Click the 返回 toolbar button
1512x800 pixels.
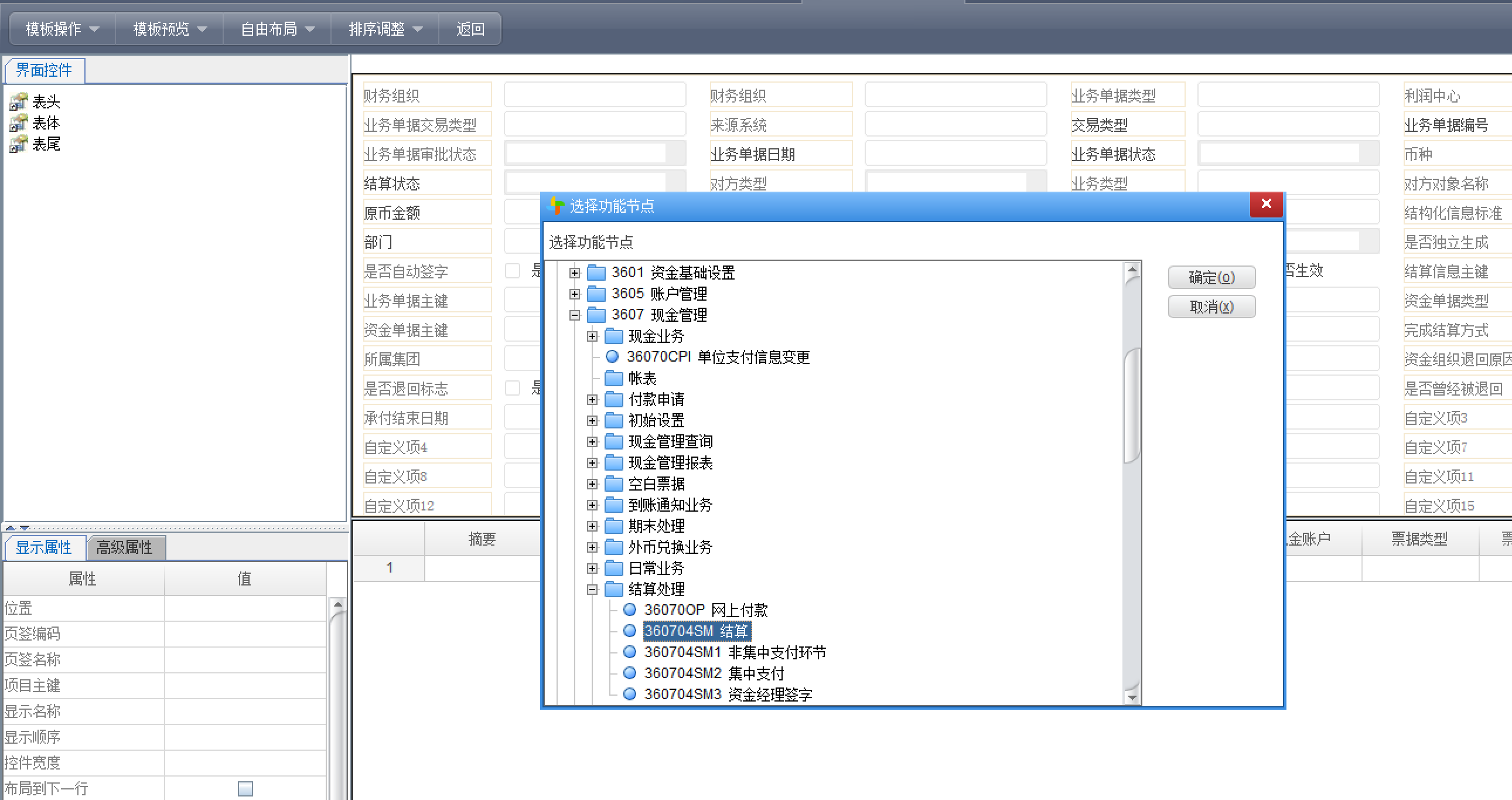click(x=471, y=29)
